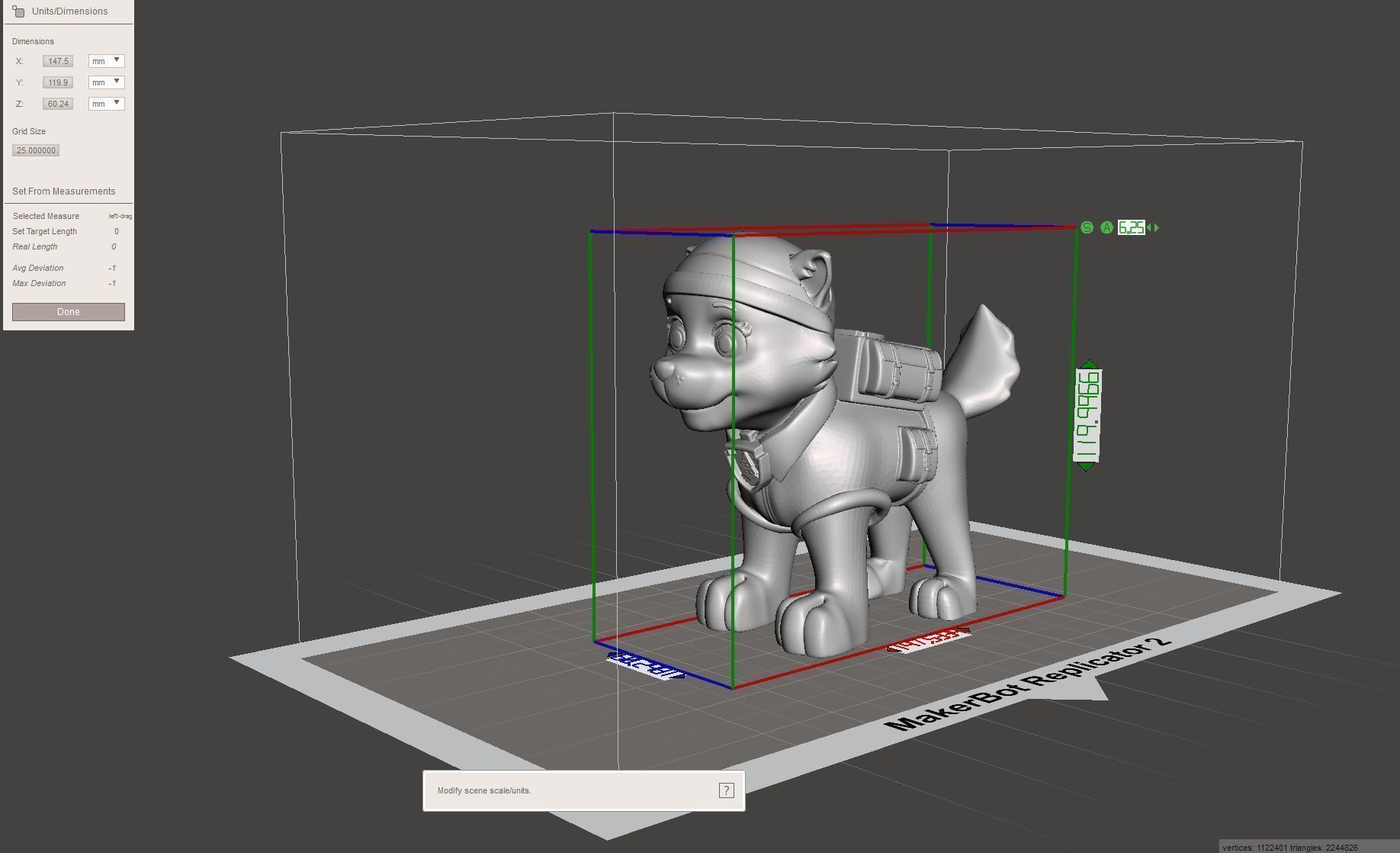Select the red width dimension label on the model base
This screenshot has width=1400, height=853.
click(x=930, y=642)
